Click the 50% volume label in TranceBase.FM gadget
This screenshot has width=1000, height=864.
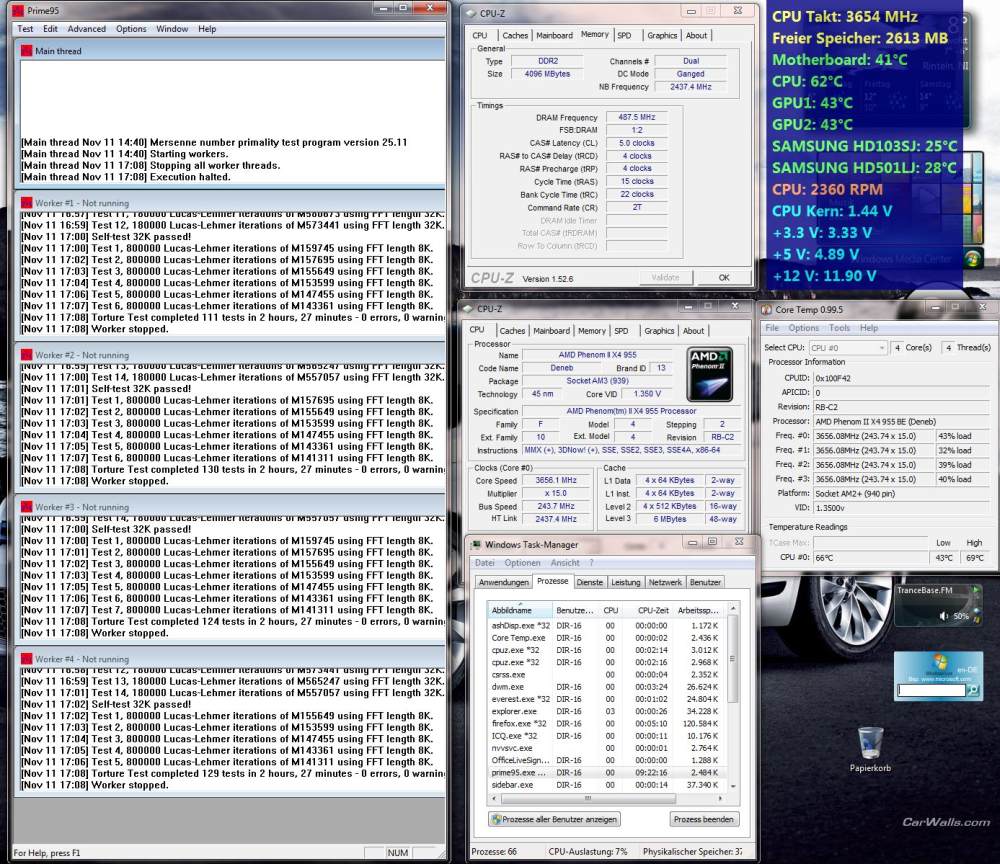point(960,616)
